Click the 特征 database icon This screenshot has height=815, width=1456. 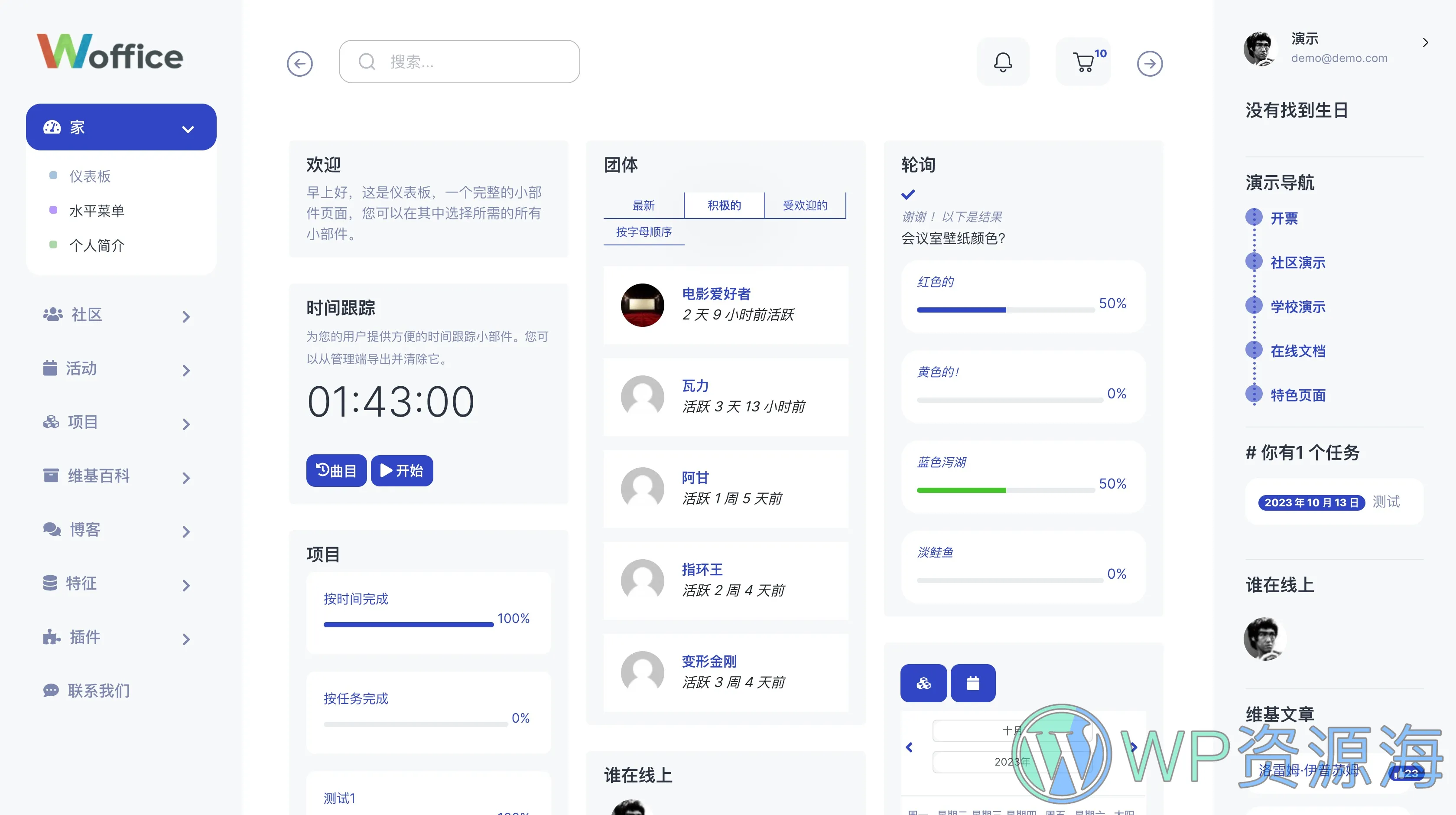tap(50, 583)
